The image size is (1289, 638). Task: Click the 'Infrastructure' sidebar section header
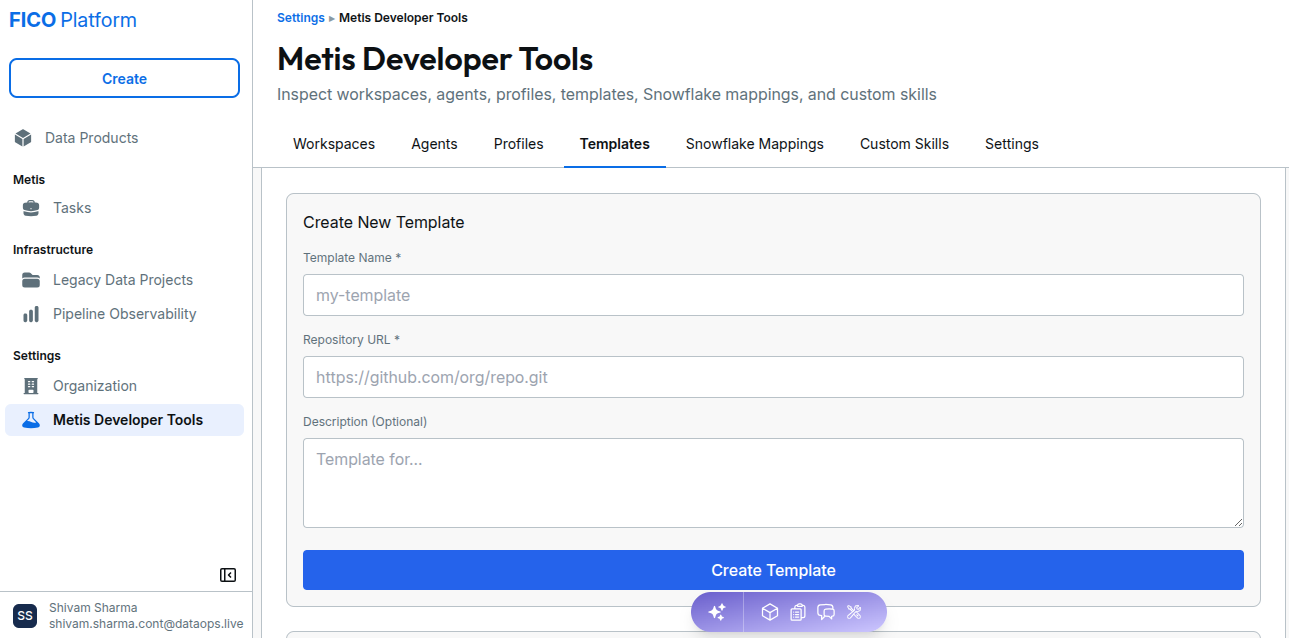click(x=53, y=250)
